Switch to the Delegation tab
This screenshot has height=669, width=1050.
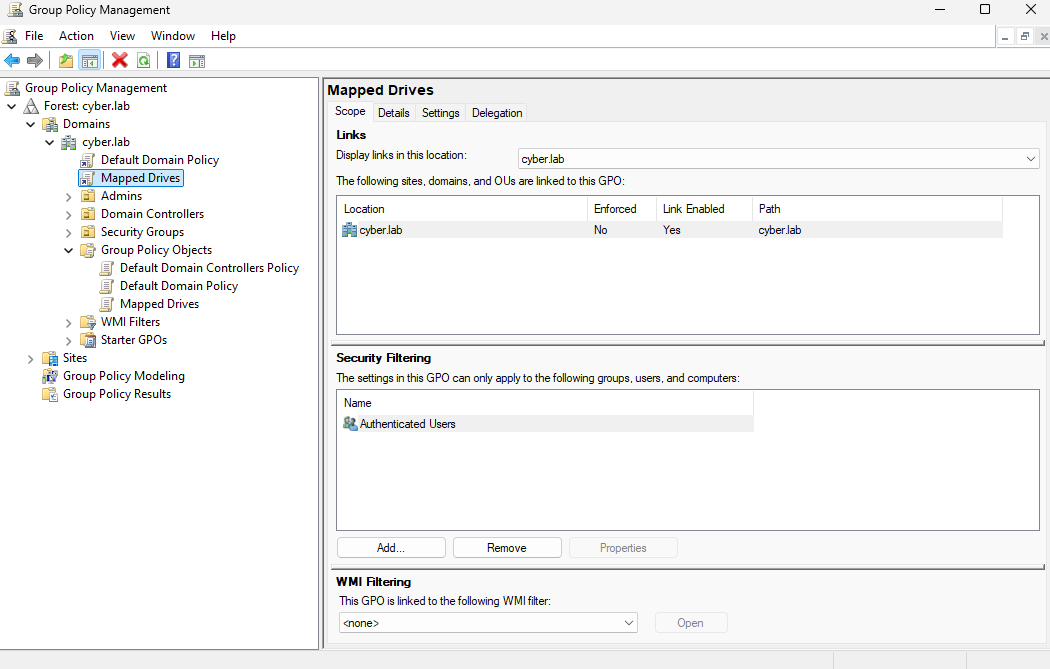pos(497,113)
